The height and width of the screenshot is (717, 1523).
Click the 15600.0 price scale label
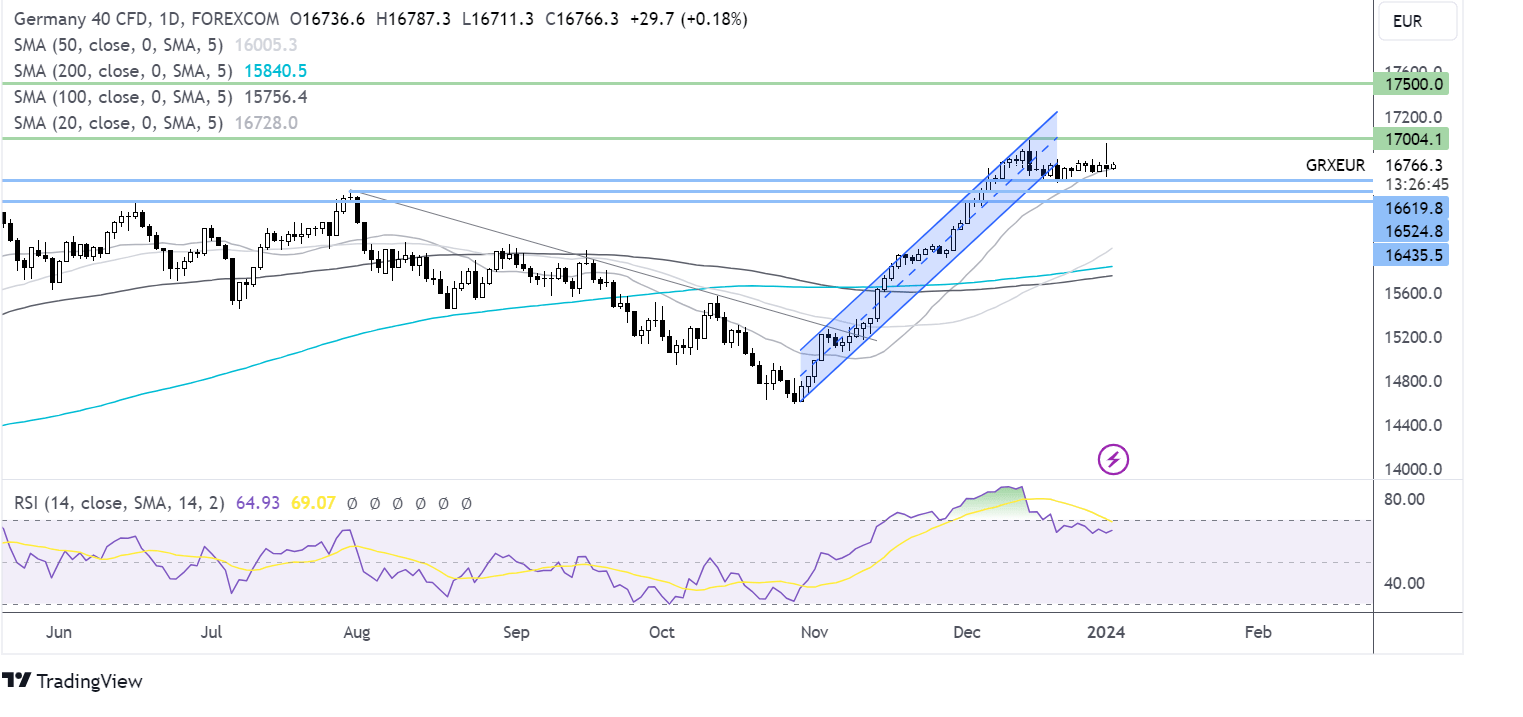[1413, 293]
